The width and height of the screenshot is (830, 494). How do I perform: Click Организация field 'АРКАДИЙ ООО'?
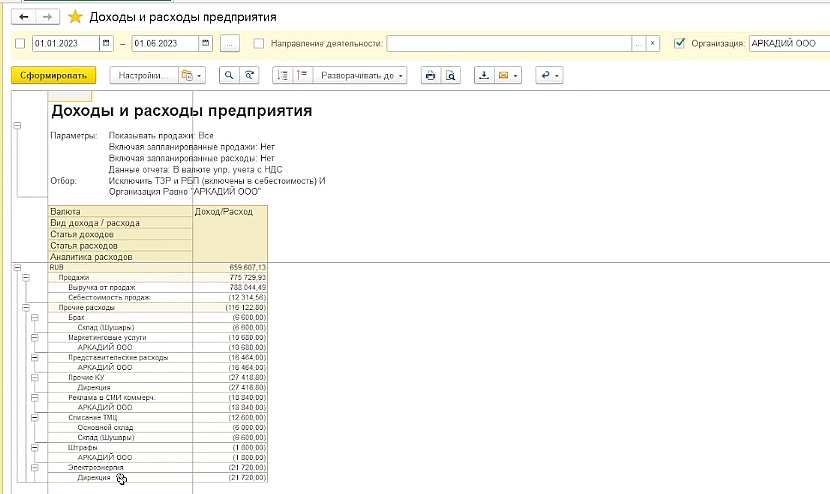click(789, 43)
